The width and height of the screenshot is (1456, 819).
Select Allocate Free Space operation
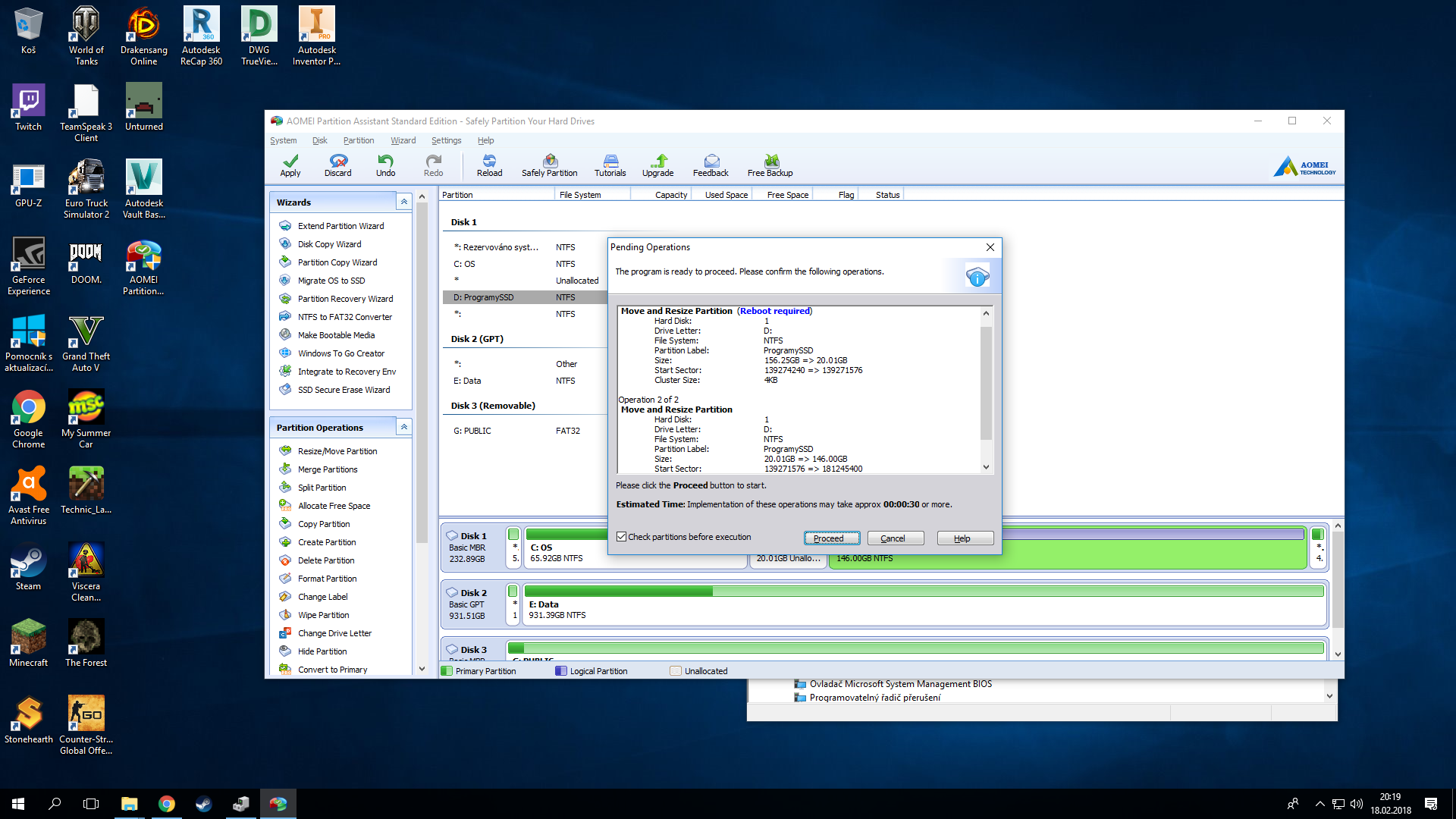334,506
